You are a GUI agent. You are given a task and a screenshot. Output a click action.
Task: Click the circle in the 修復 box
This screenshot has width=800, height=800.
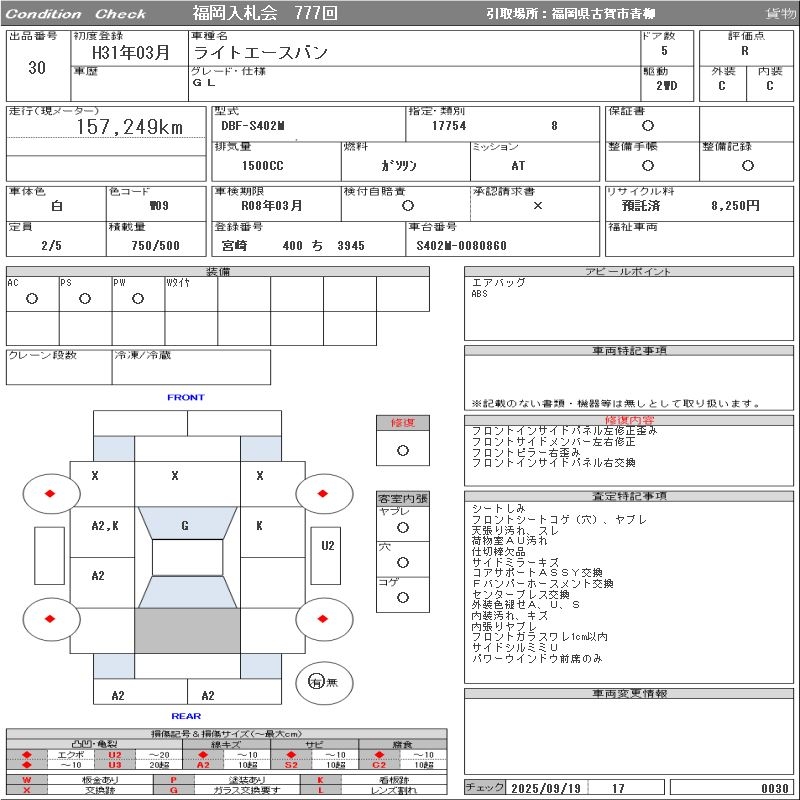tap(403, 451)
